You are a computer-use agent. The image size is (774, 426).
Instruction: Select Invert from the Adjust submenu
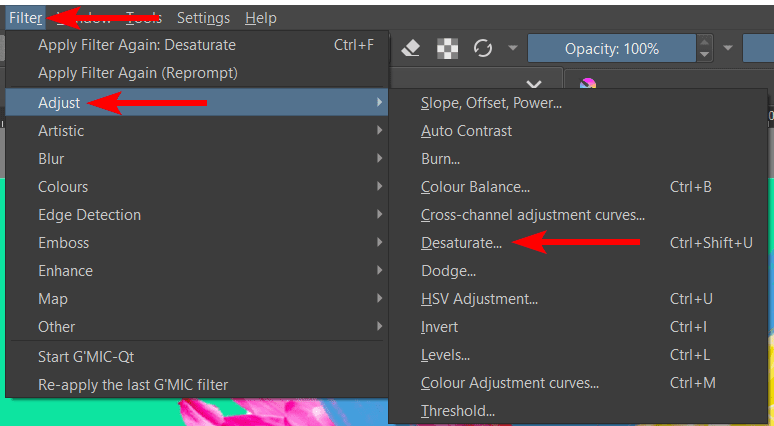pyautogui.click(x=439, y=327)
